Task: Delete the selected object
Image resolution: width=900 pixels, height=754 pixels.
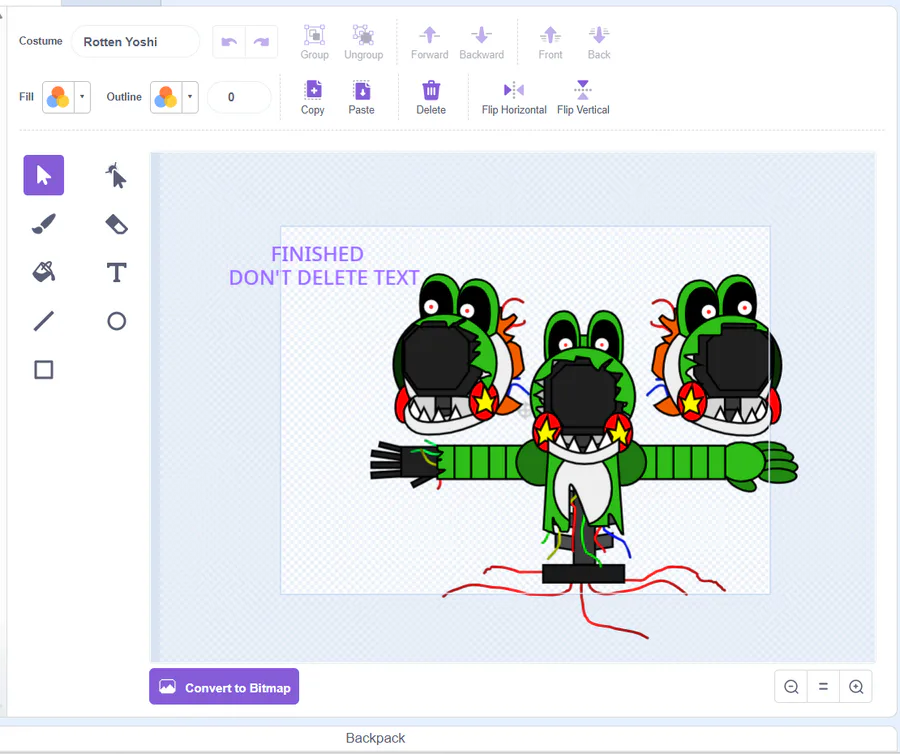Action: pyautogui.click(x=431, y=98)
